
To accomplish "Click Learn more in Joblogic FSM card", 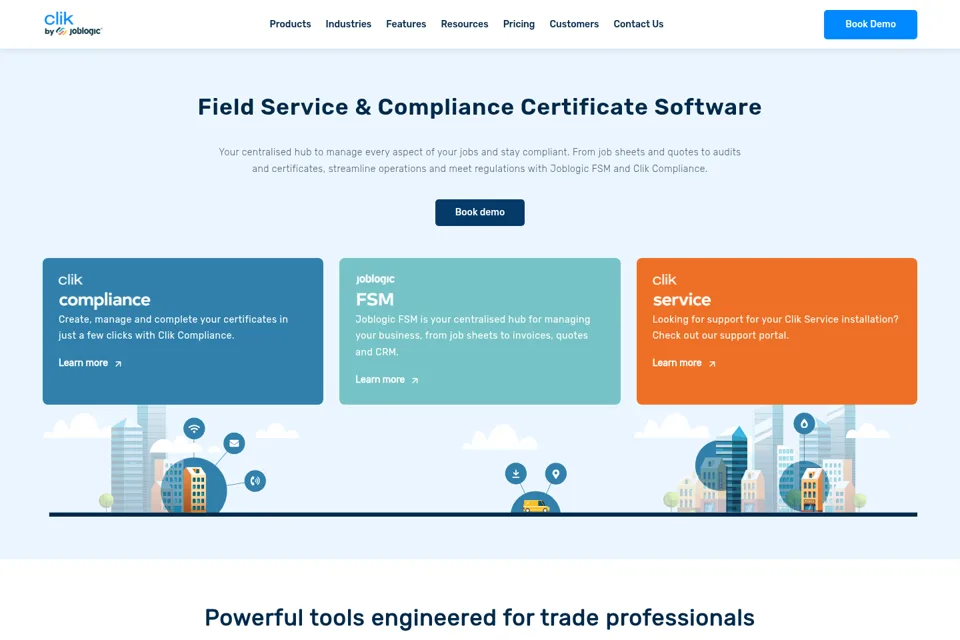I will (x=380, y=380).
